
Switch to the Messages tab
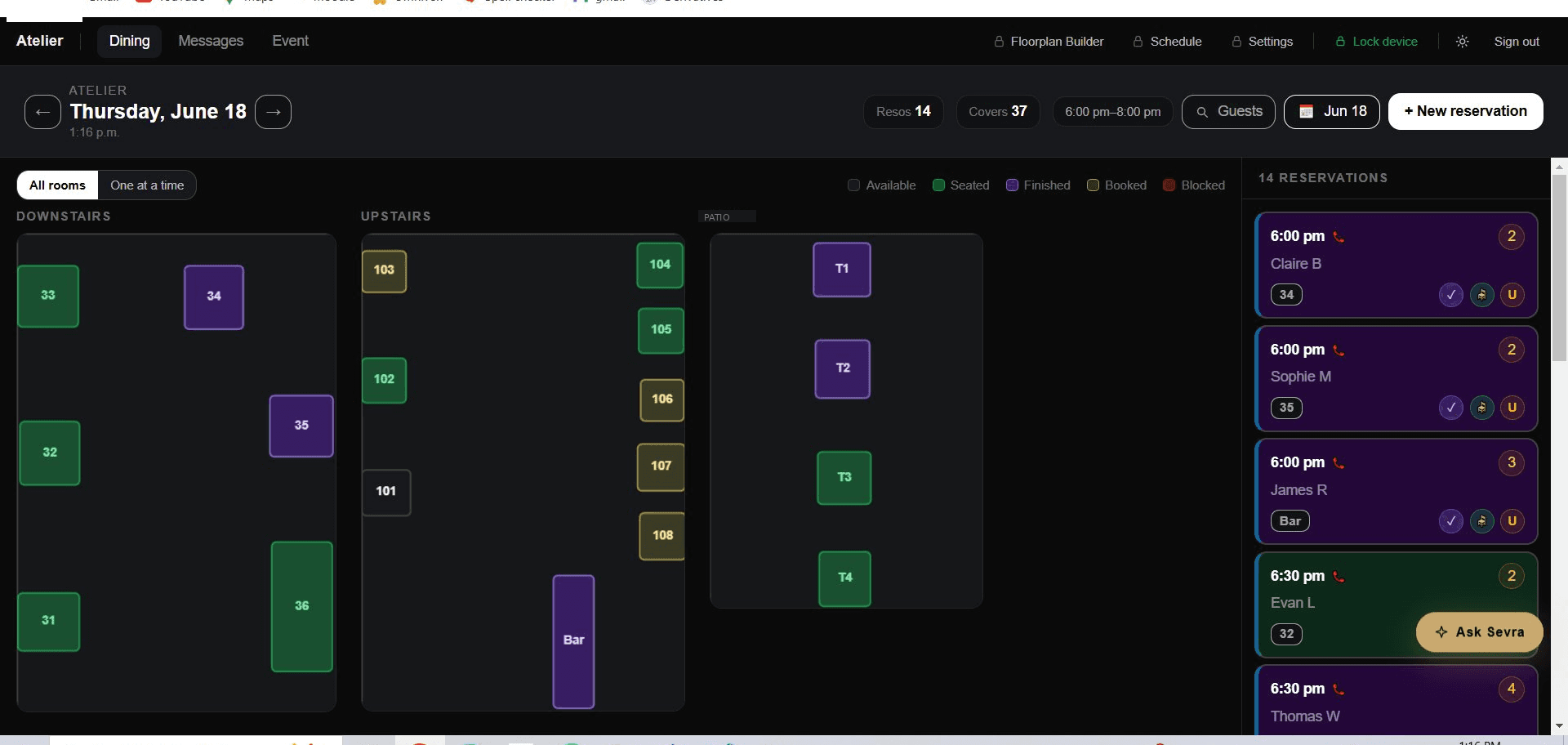(x=210, y=40)
